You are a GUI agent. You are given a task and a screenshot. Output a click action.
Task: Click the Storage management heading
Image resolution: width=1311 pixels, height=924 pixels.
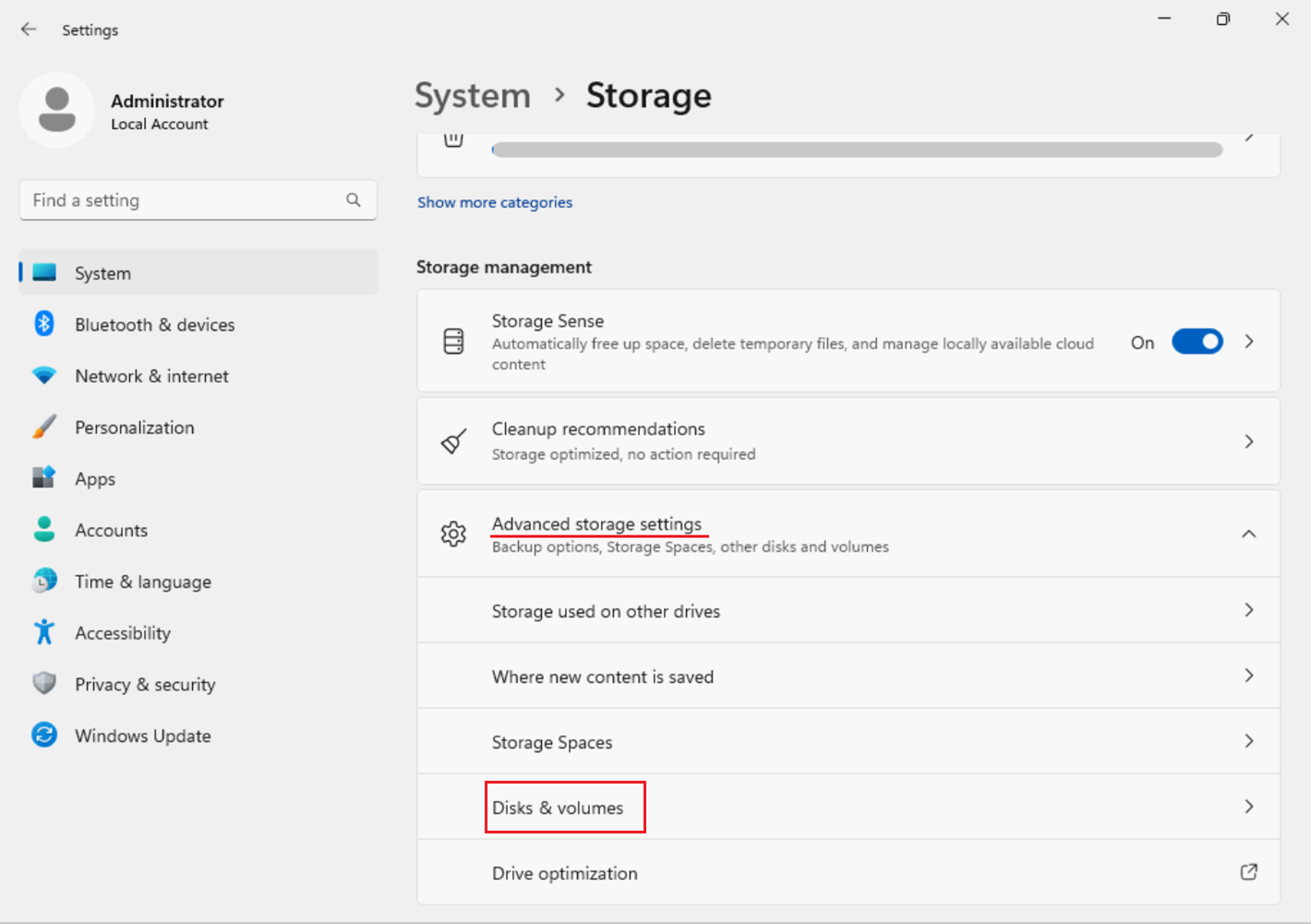(x=504, y=267)
